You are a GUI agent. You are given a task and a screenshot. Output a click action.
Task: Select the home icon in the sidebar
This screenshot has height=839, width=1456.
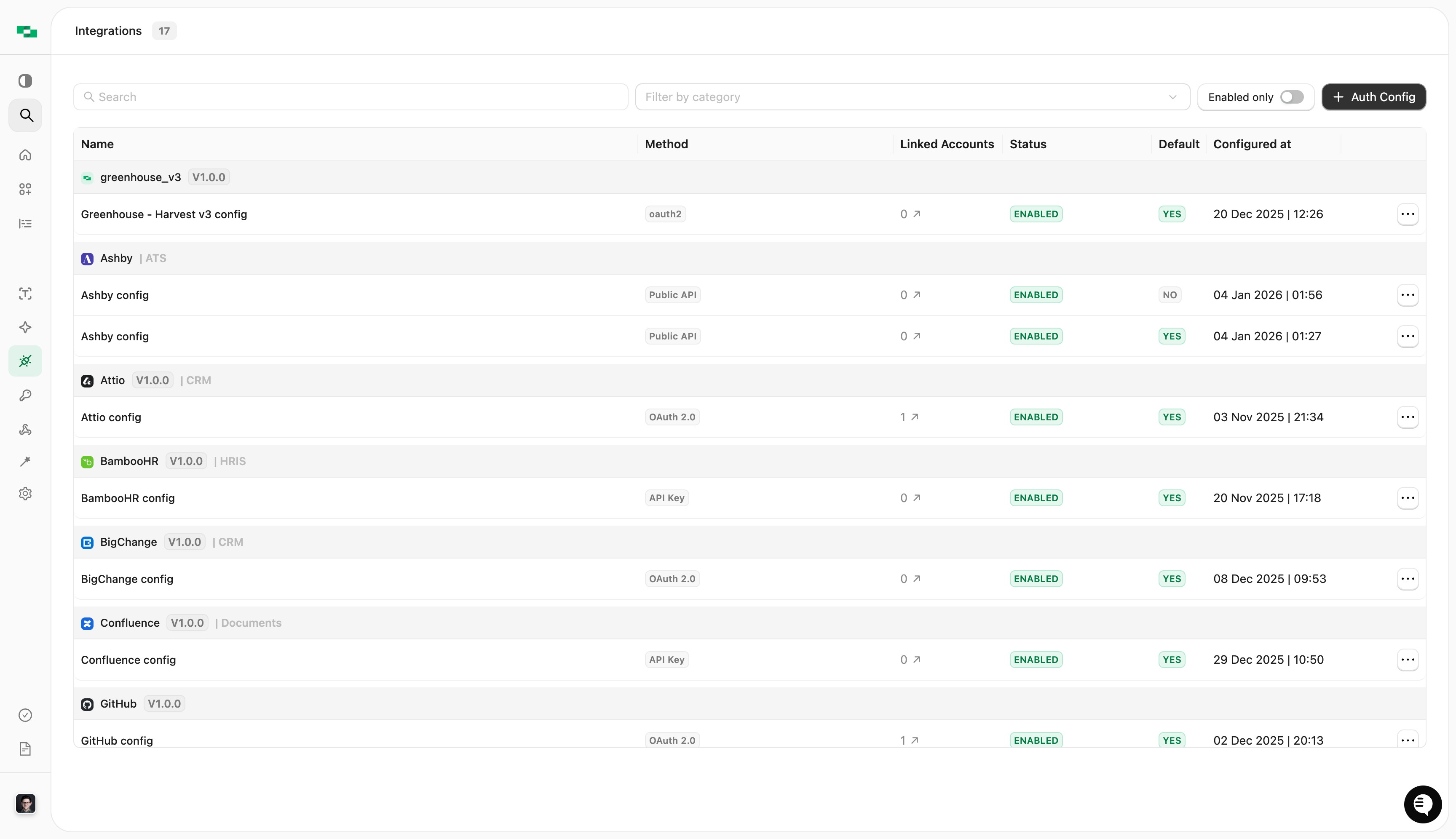[x=25, y=155]
